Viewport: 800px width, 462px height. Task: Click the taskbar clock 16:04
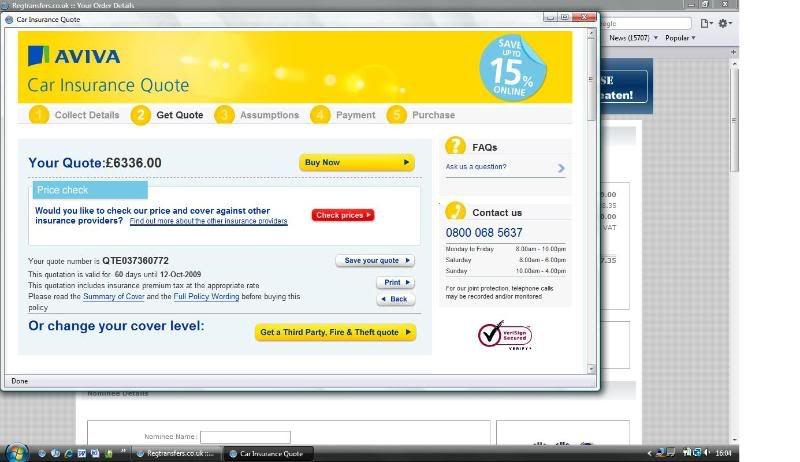(x=723, y=453)
